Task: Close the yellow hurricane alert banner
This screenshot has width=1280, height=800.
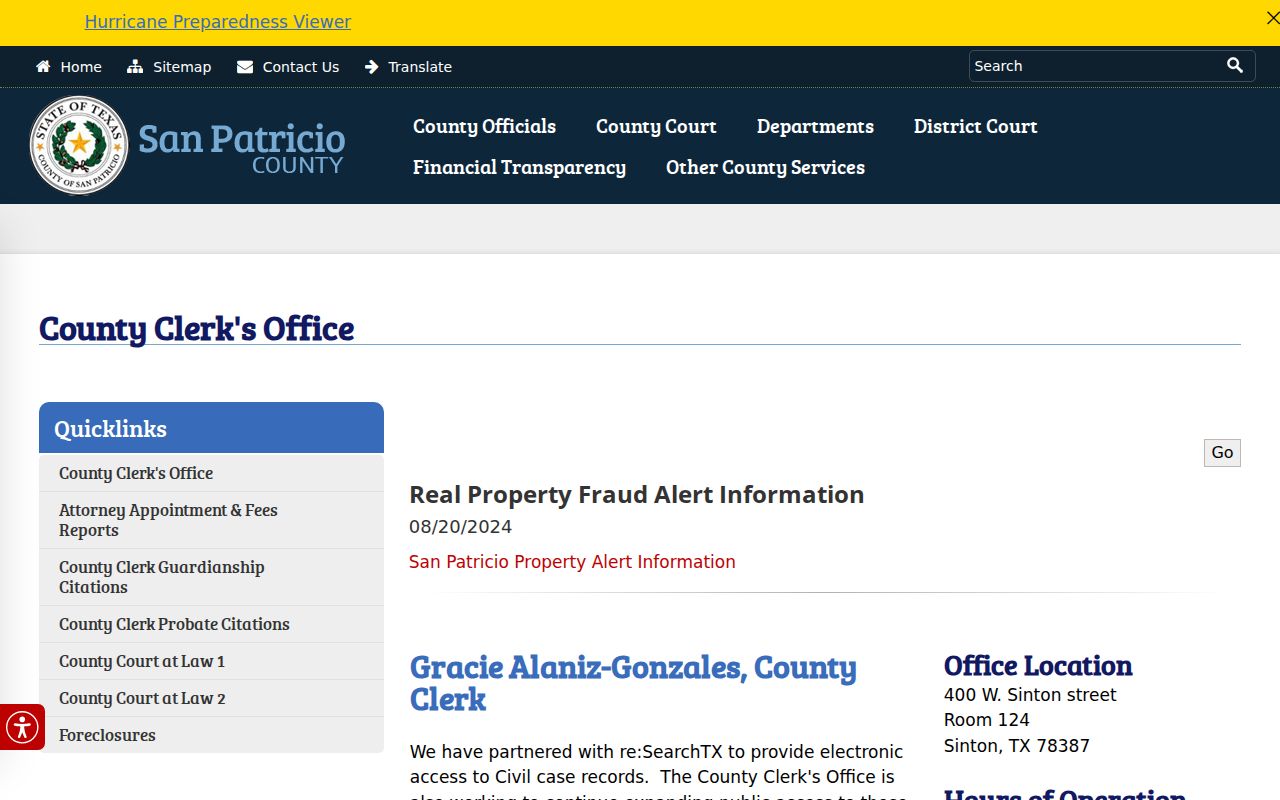Action: (x=1272, y=18)
